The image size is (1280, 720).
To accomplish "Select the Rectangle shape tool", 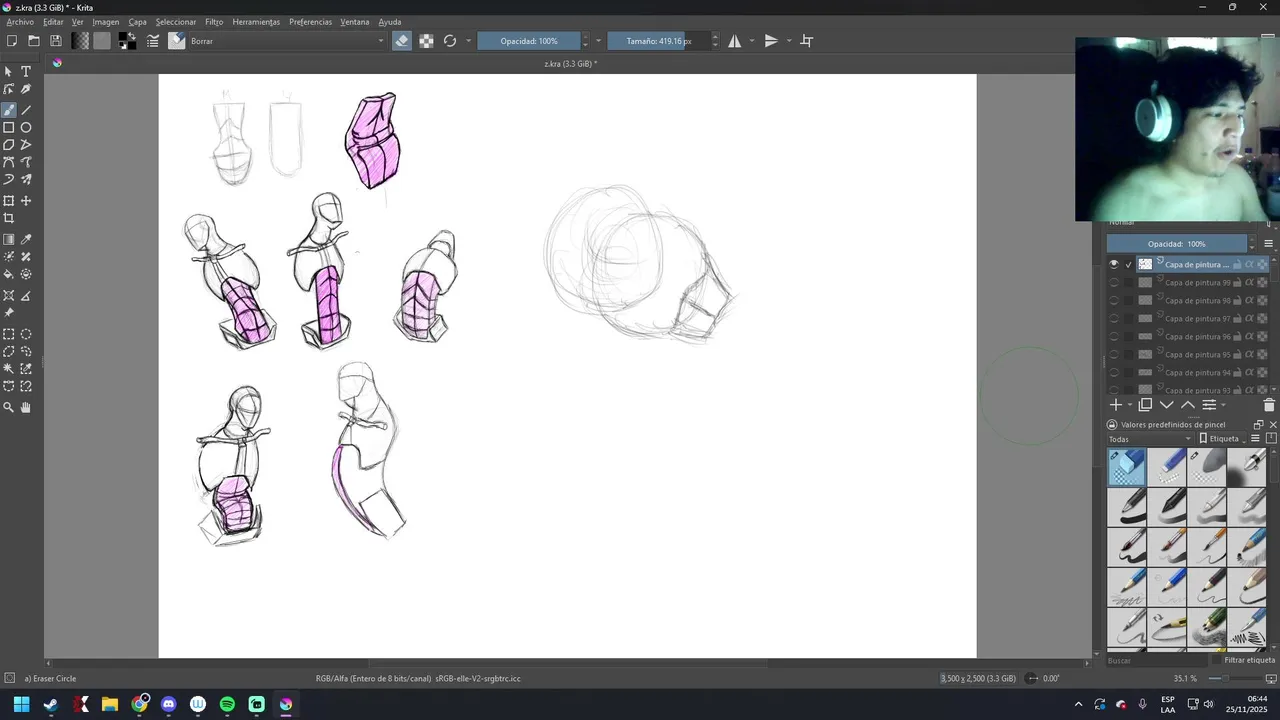I will pos(9,128).
